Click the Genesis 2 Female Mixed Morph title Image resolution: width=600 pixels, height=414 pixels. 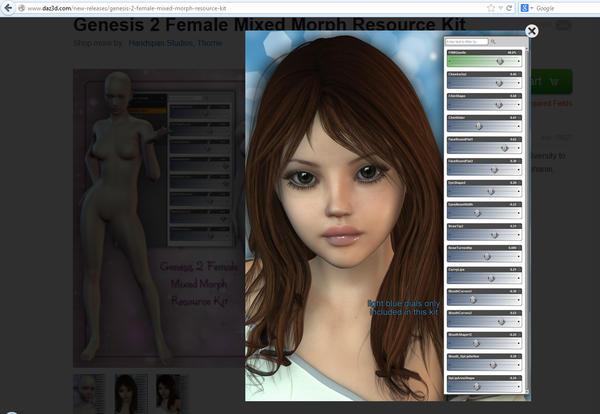click(x=269, y=24)
